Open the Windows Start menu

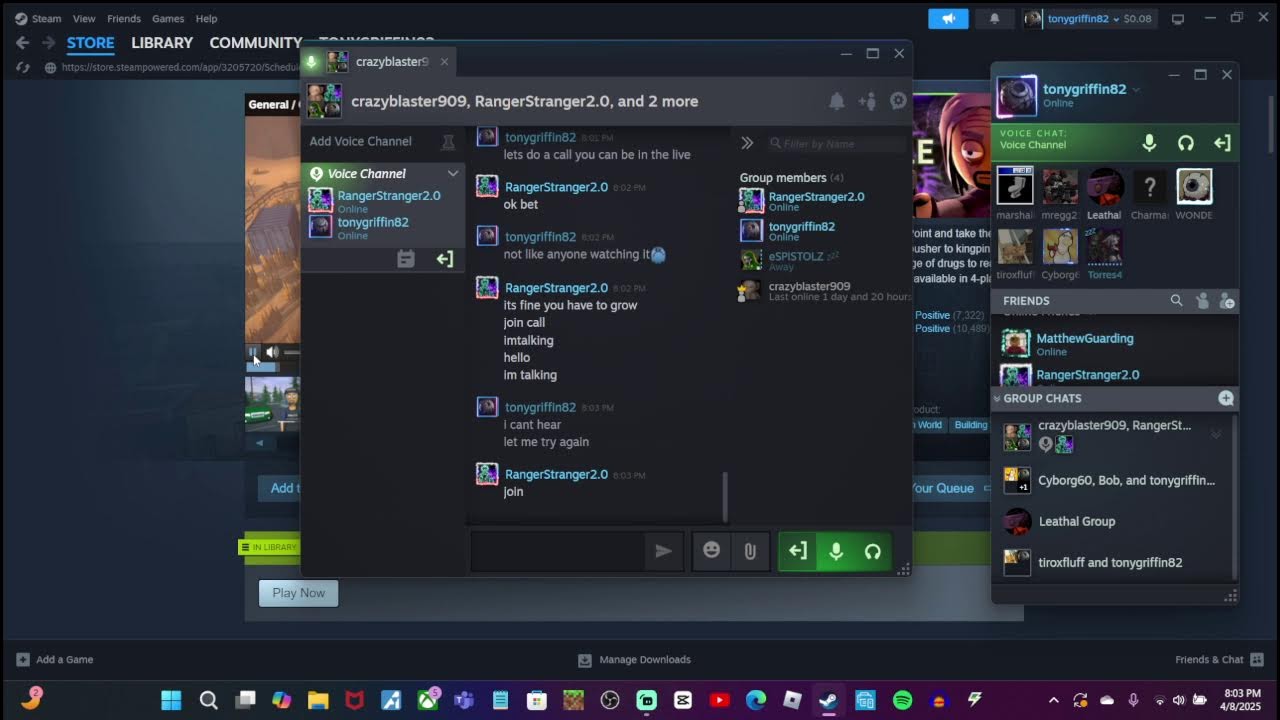pyautogui.click(x=171, y=700)
